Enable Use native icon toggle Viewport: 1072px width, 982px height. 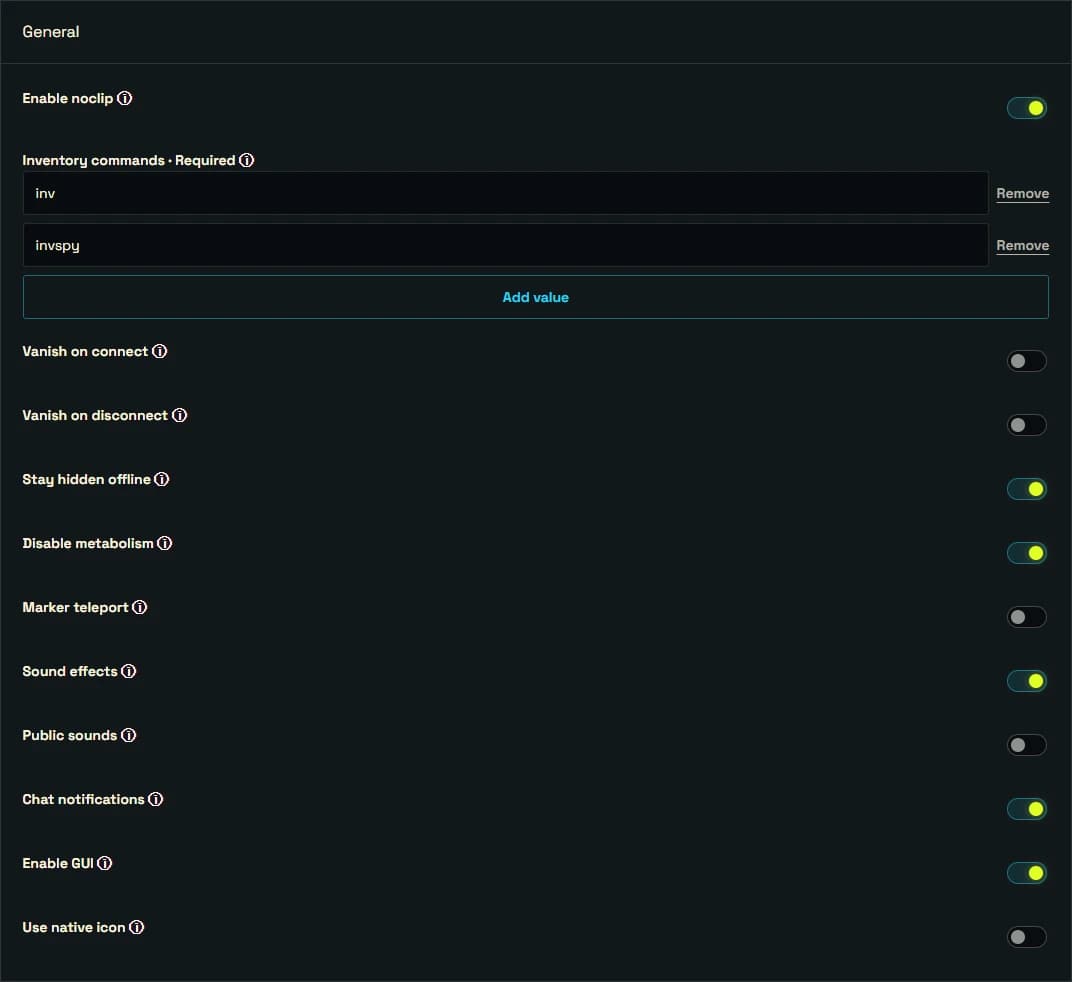tap(1026, 937)
